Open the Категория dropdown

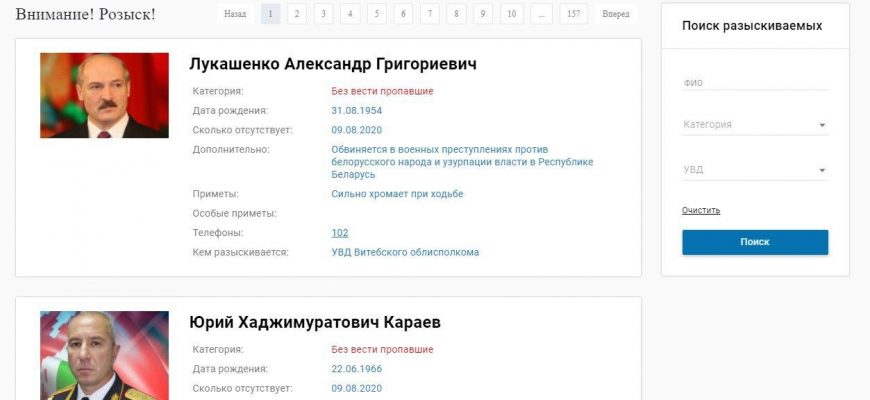(755, 125)
